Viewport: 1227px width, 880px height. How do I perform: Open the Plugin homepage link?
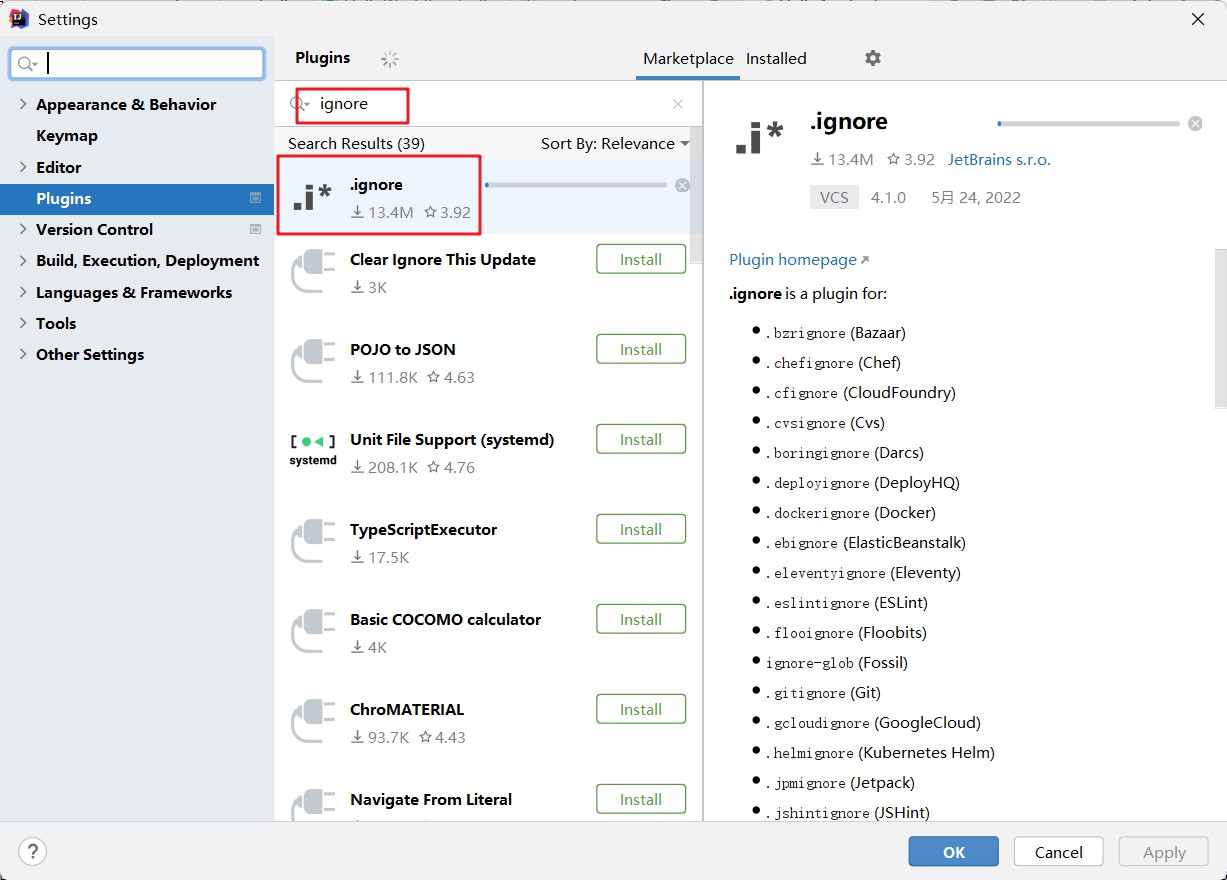pos(799,259)
